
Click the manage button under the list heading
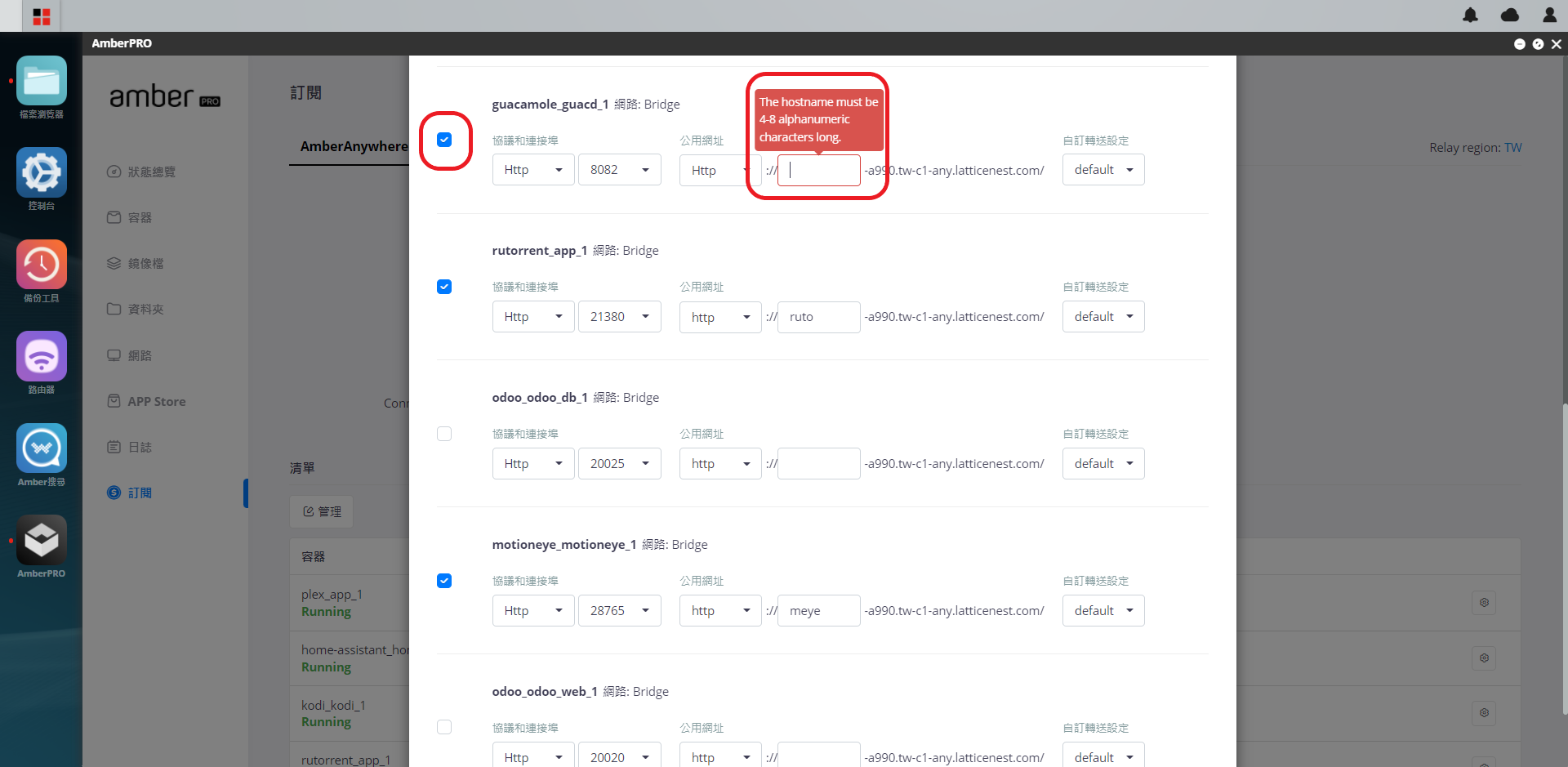tap(322, 511)
